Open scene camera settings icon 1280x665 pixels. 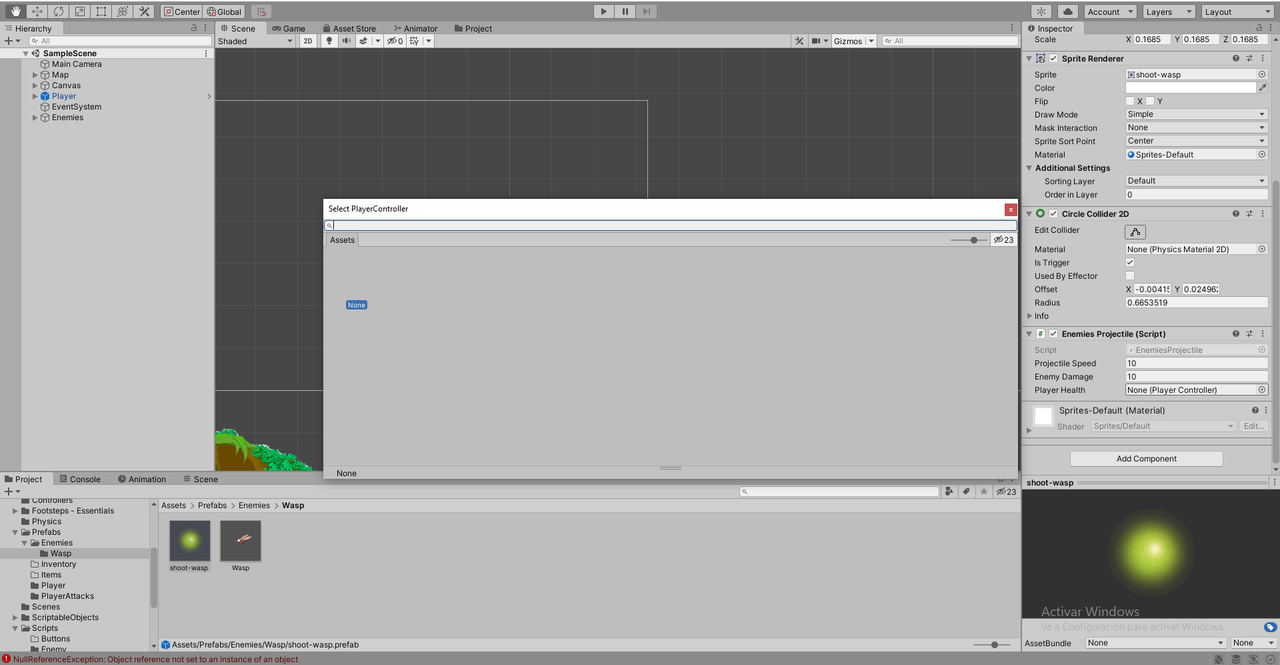tap(817, 41)
